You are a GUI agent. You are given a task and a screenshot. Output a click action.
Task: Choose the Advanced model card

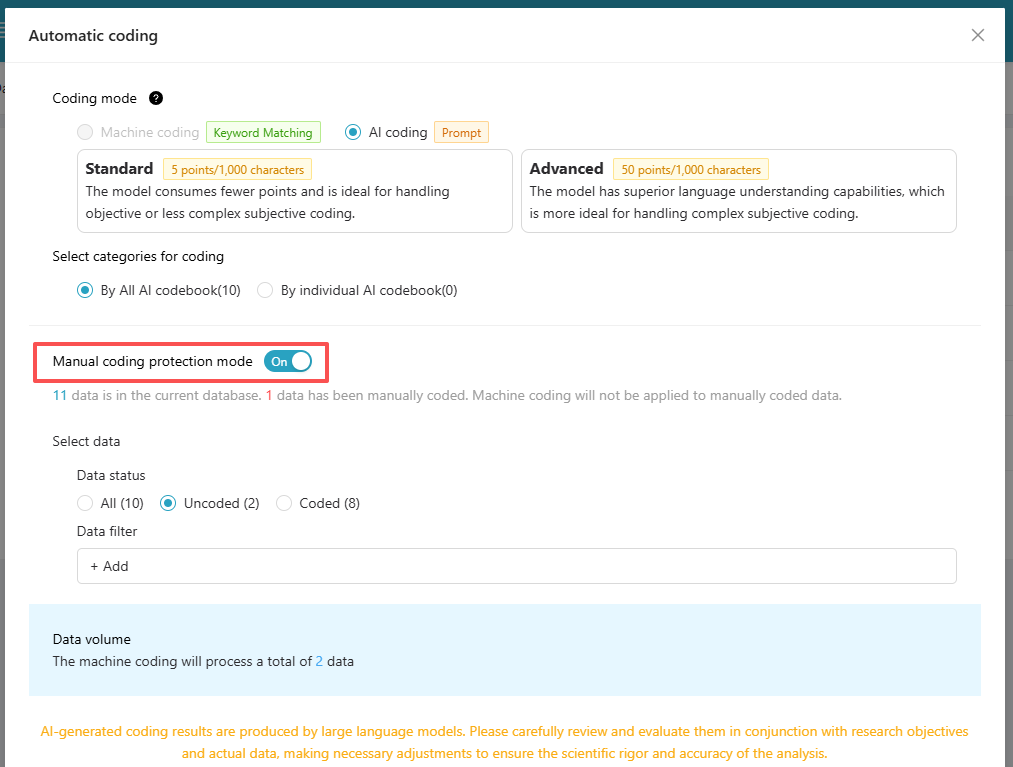pyautogui.click(x=738, y=191)
